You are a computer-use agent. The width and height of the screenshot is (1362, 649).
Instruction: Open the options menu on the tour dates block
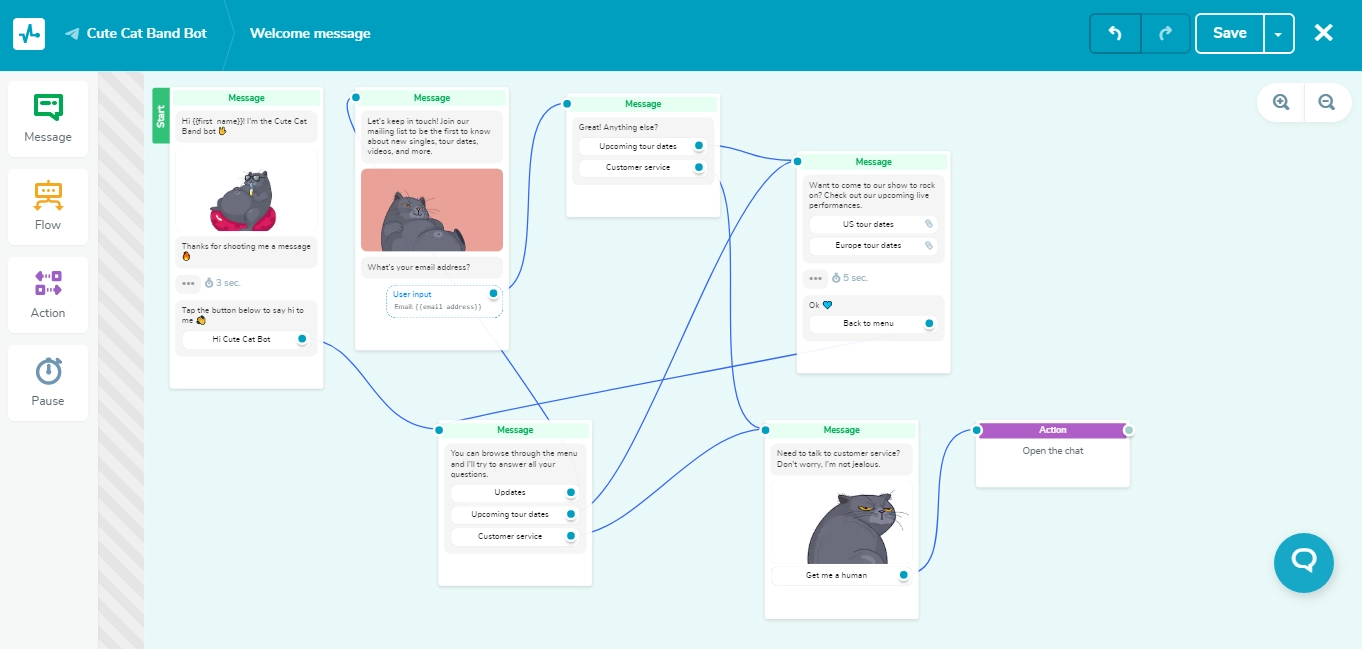[815, 278]
